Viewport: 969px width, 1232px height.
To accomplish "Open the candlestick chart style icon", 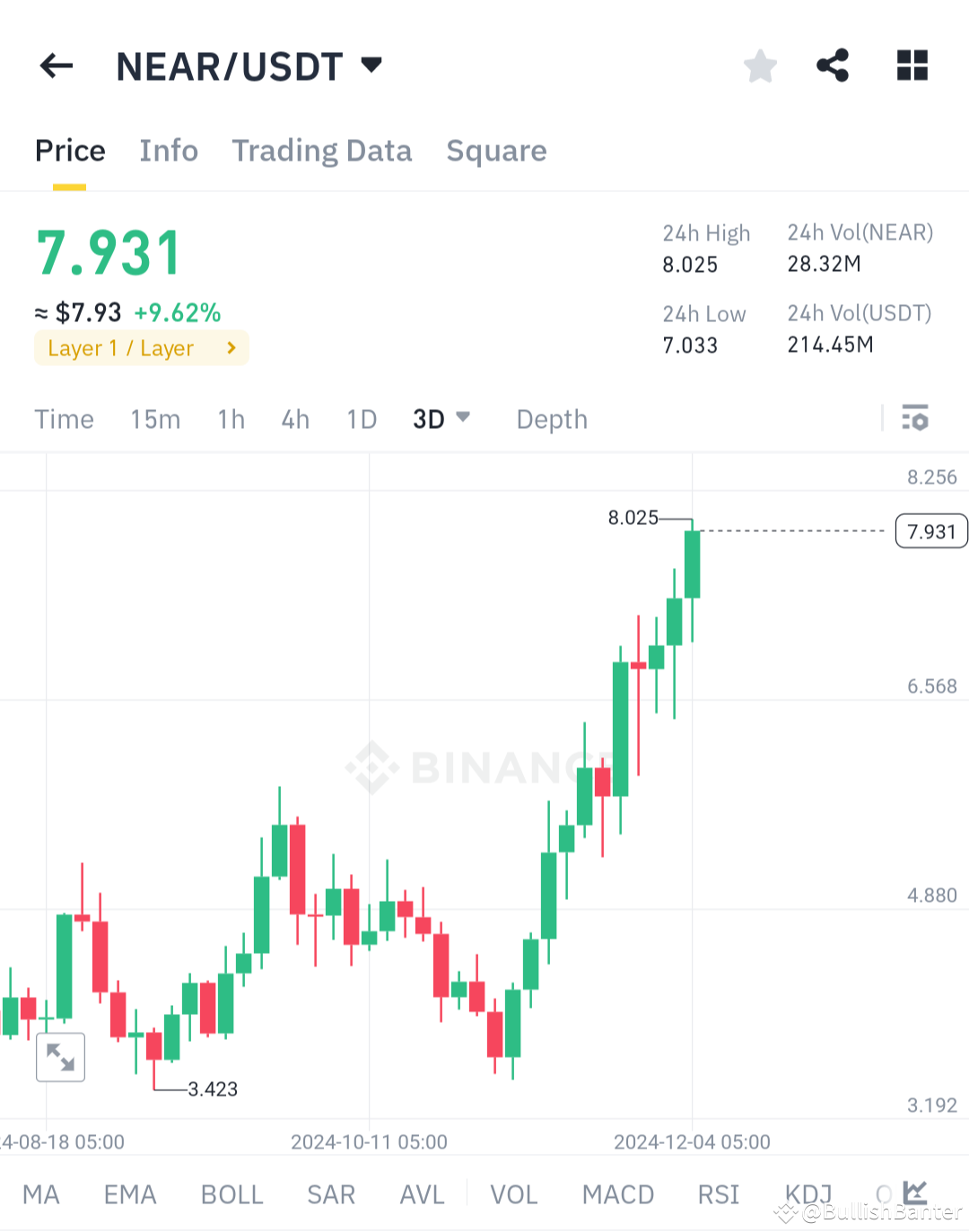I will [913, 1193].
